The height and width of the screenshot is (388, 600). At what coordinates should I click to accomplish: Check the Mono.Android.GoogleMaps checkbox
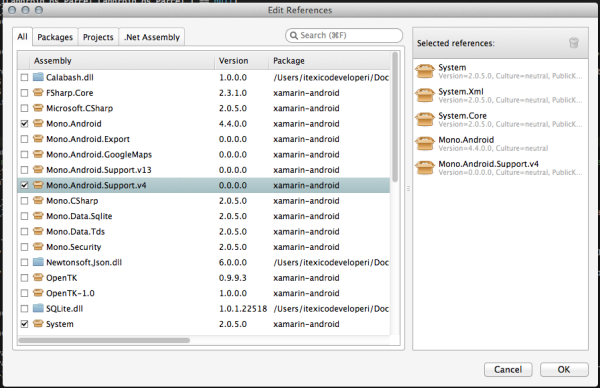pyautogui.click(x=24, y=154)
